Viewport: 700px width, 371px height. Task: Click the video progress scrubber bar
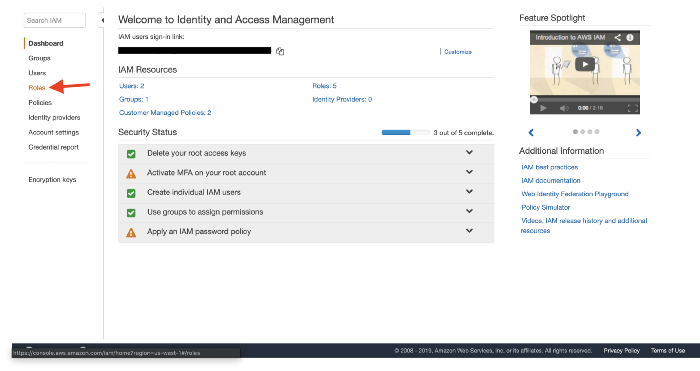[x=585, y=99]
